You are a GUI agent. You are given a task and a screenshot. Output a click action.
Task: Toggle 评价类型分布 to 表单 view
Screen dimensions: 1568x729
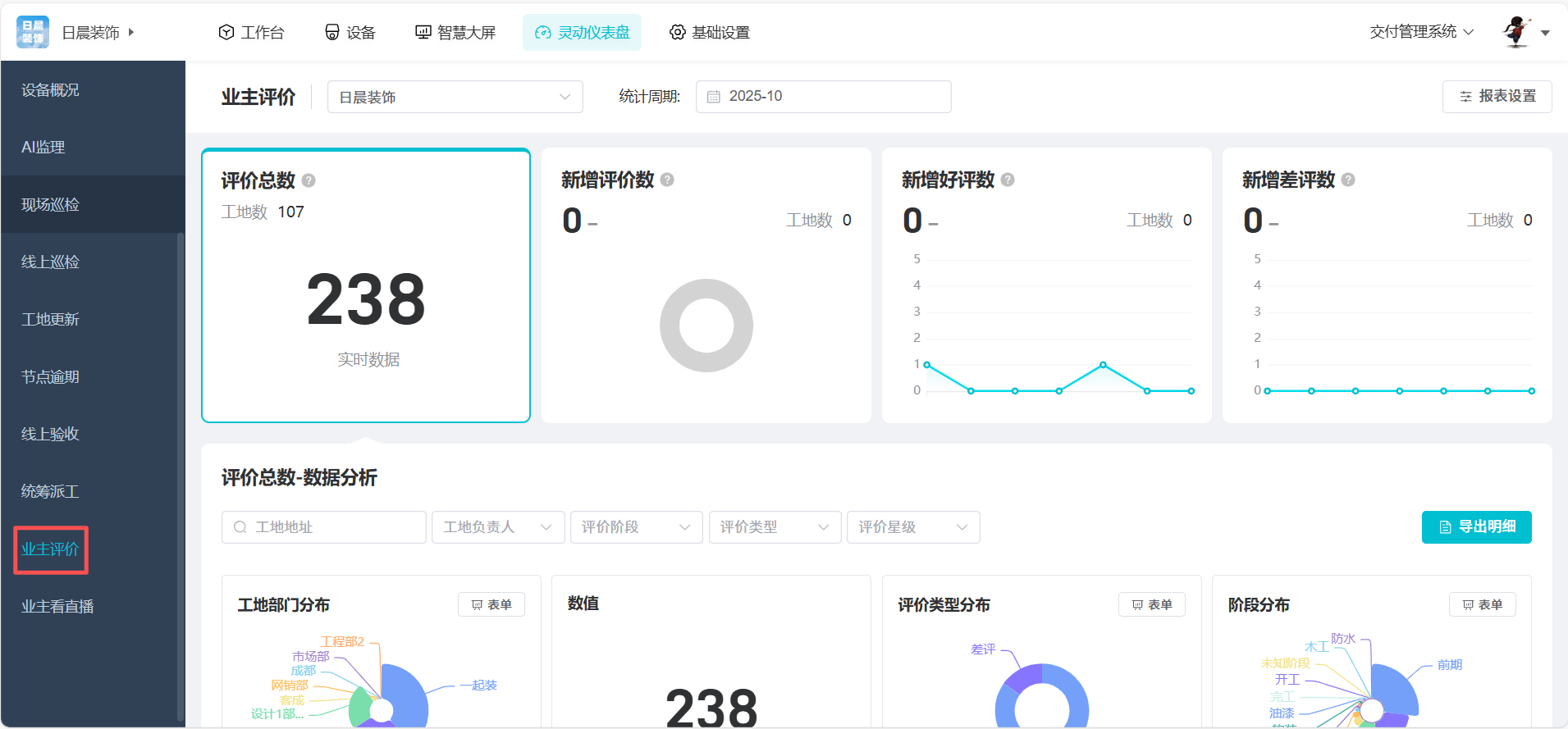click(x=1151, y=604)
